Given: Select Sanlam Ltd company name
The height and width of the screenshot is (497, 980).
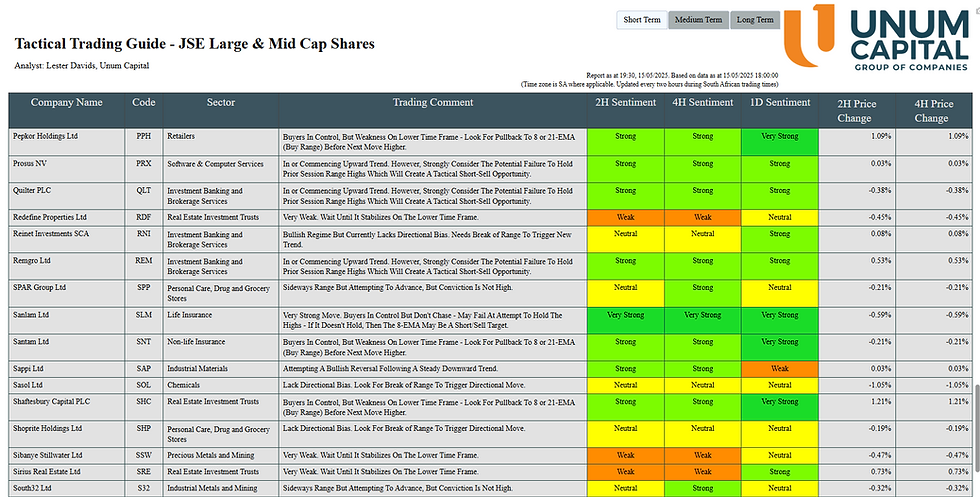Looking at the screenshot, I should tap(31, 315).
